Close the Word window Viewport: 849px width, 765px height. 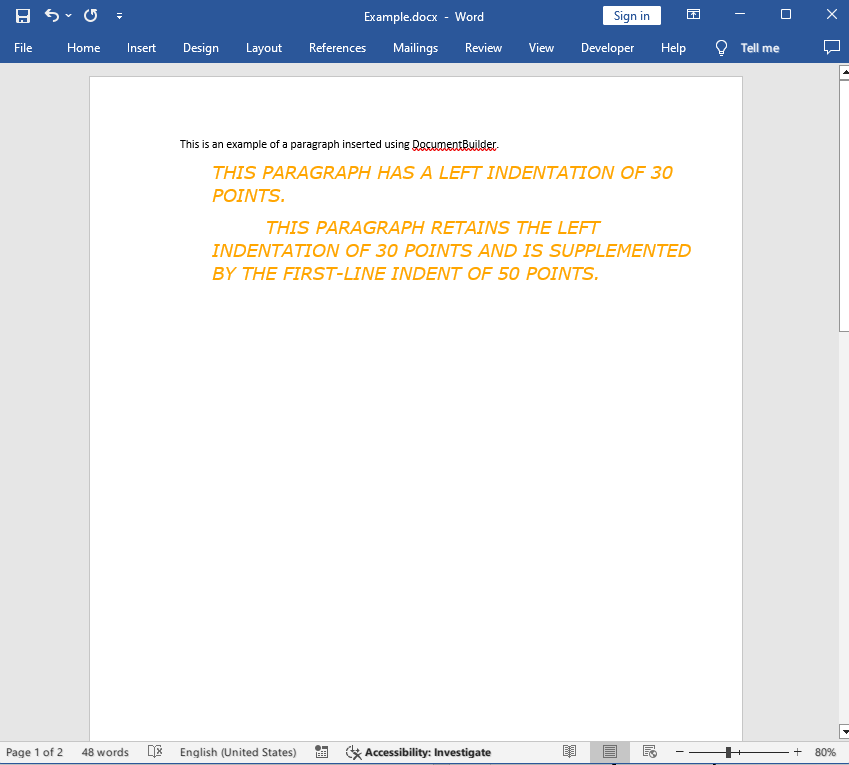pos(832,15)
